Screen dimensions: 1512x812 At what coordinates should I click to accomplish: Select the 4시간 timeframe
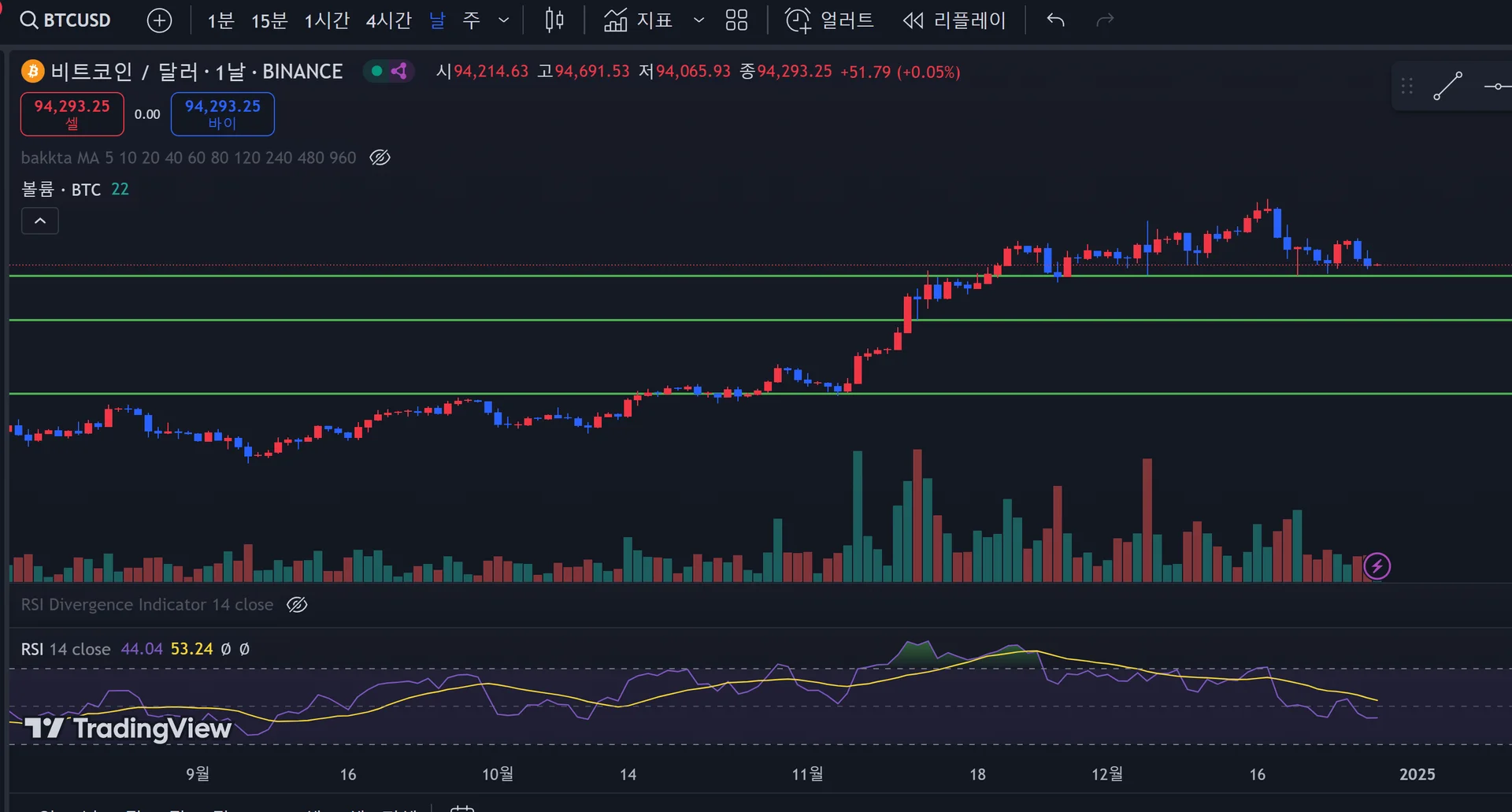coord(388,20)
